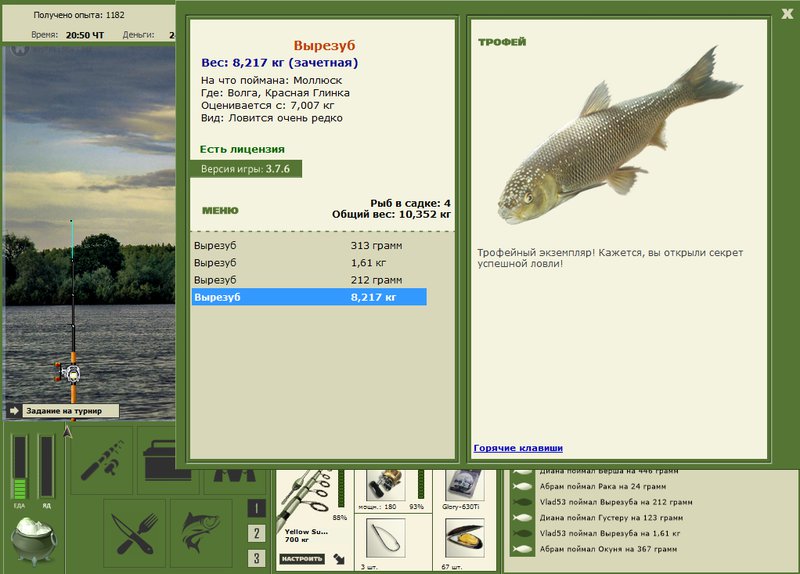
Task: Click the Версия игры: 3.7.6 label
Action: (x=245, y=169)
